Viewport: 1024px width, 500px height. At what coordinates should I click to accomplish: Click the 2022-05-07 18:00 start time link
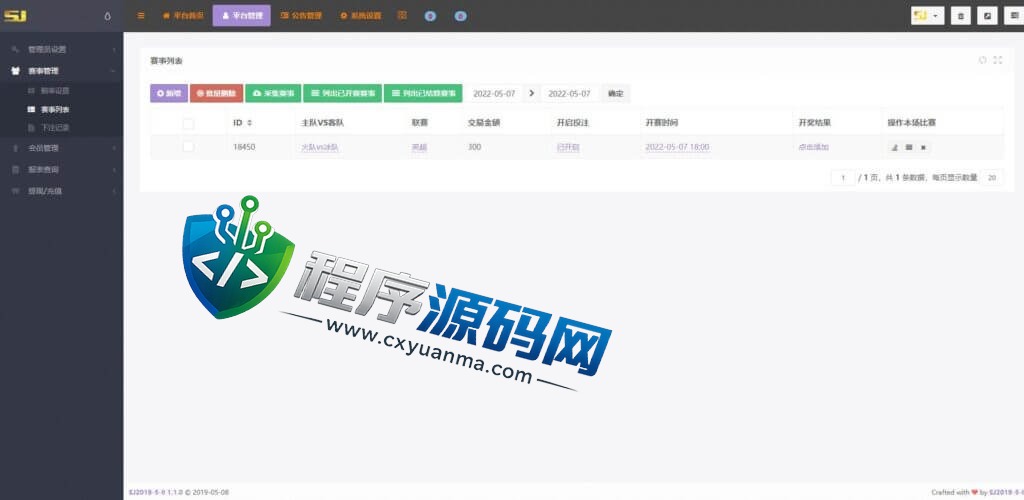point(677,148)
